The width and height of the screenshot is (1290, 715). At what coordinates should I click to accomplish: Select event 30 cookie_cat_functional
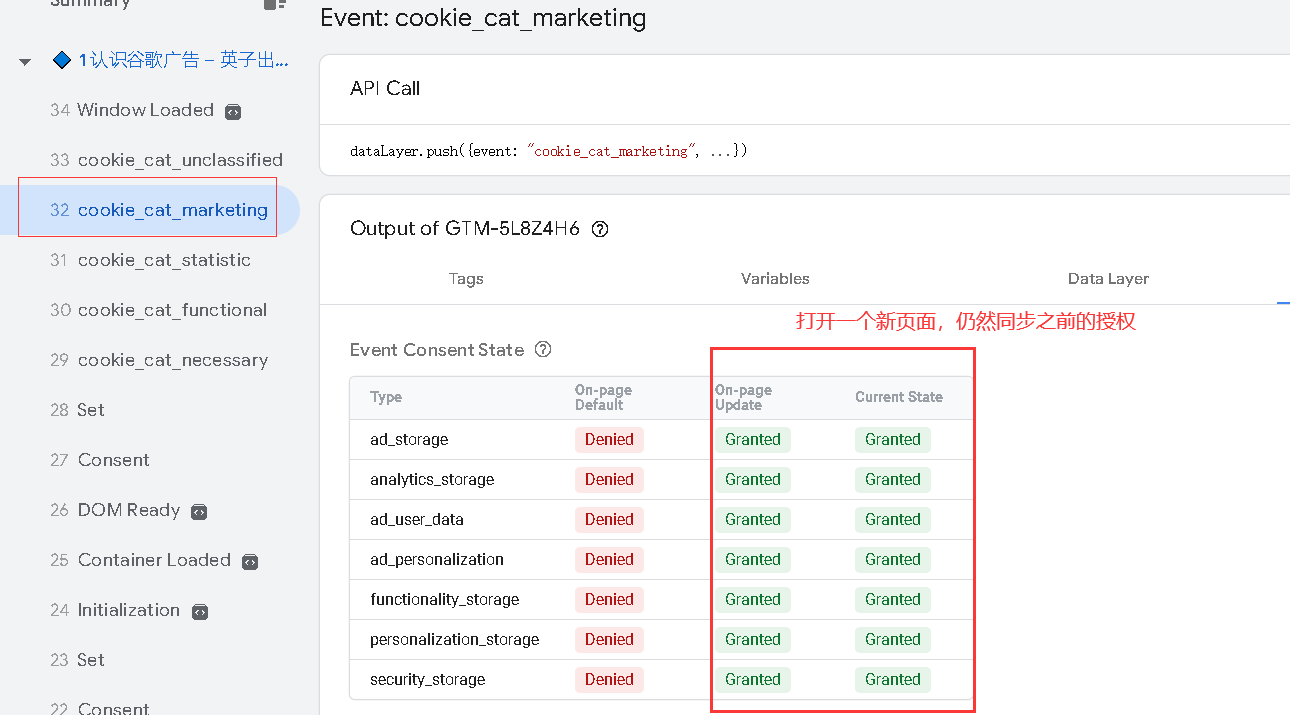click(x=158, y=310)
